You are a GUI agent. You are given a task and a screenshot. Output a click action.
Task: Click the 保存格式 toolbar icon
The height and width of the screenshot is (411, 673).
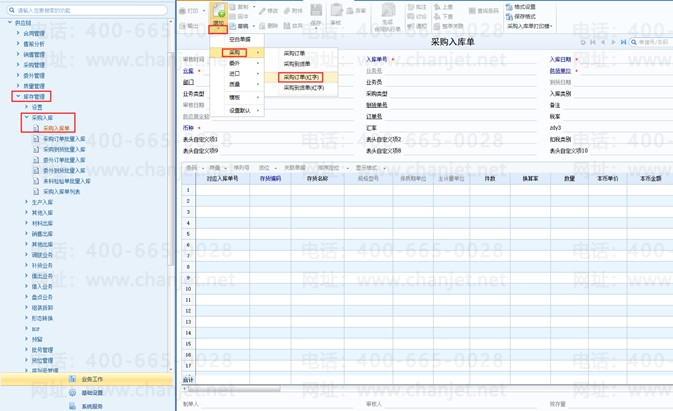click(509, 16)
